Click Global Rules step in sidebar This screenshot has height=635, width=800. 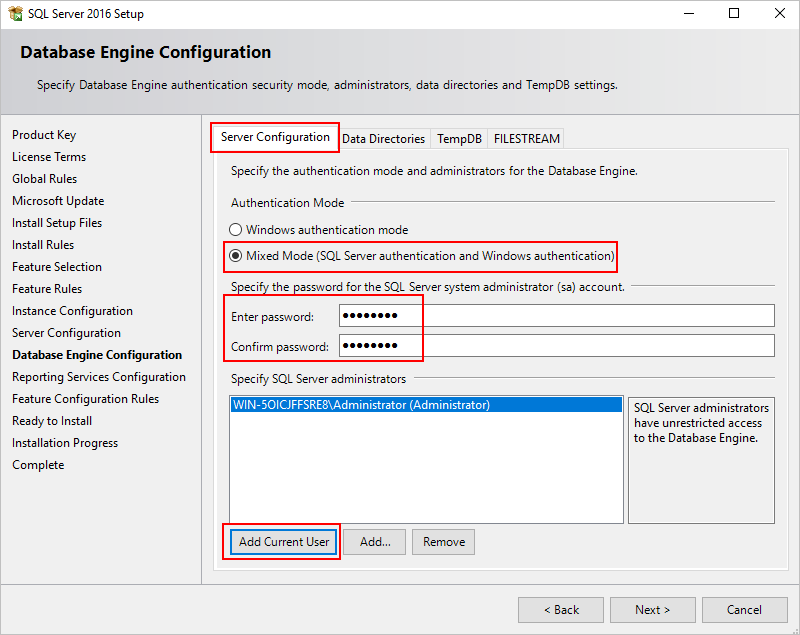(x=44, y=179)
